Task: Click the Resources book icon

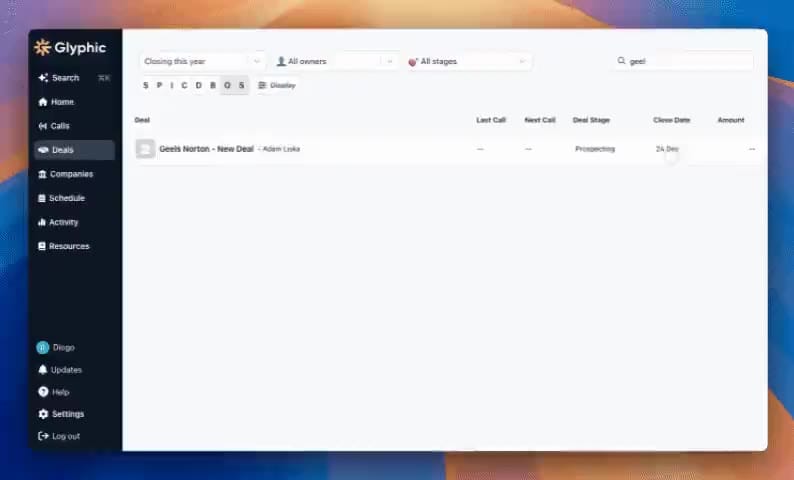Action: pyautogui.click(x=42, y=246)
